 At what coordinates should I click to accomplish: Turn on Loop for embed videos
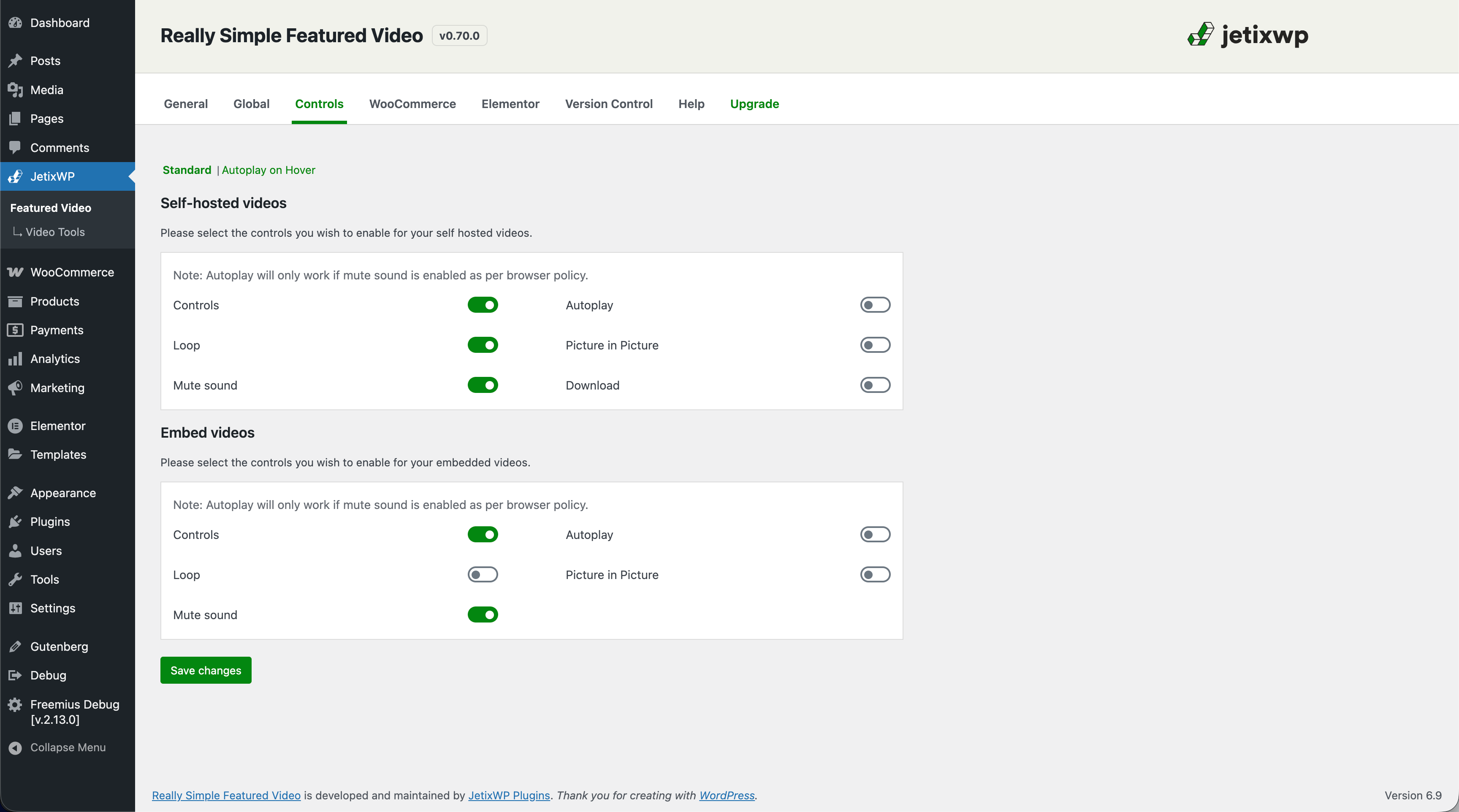(x=483, y=574)
